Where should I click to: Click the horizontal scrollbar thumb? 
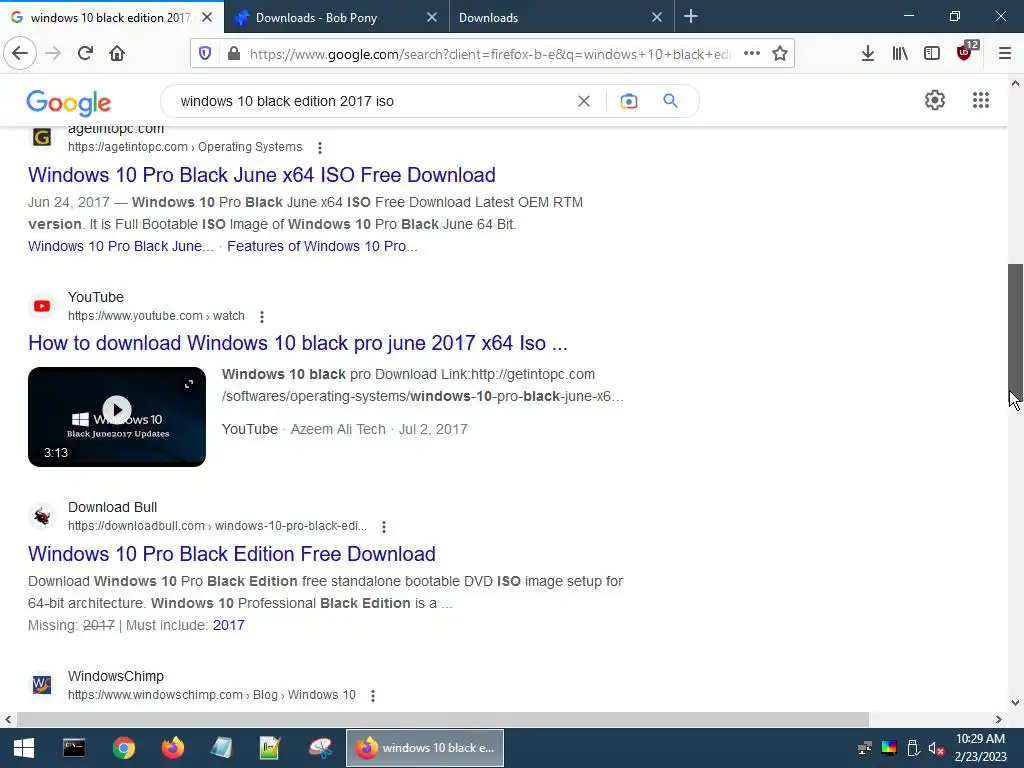[x=443, y=719]
